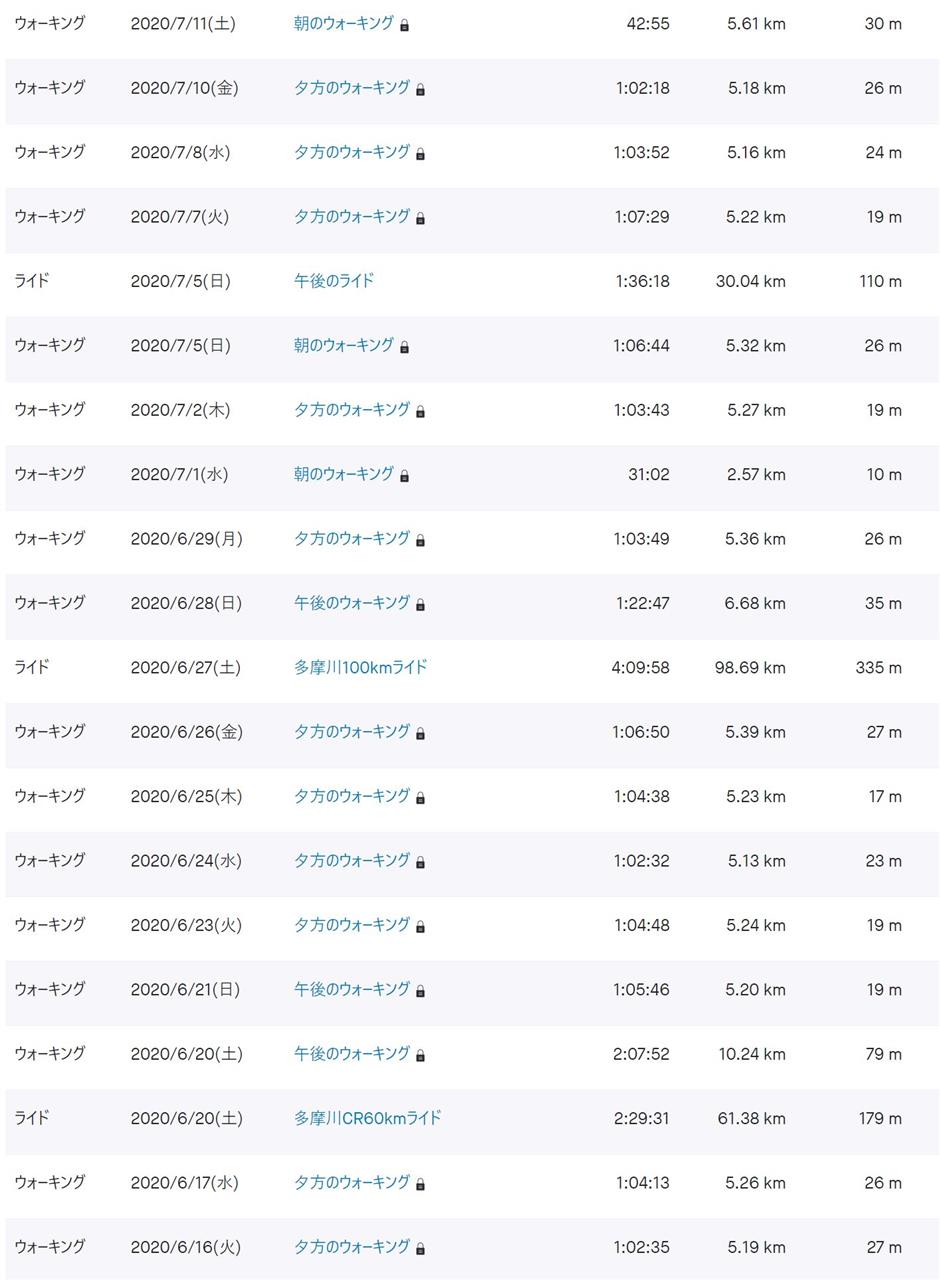940x1280 pixels.
Task: Click lock icon on 2020/6/17 夕方のウォーキング
Action: 420,1184
